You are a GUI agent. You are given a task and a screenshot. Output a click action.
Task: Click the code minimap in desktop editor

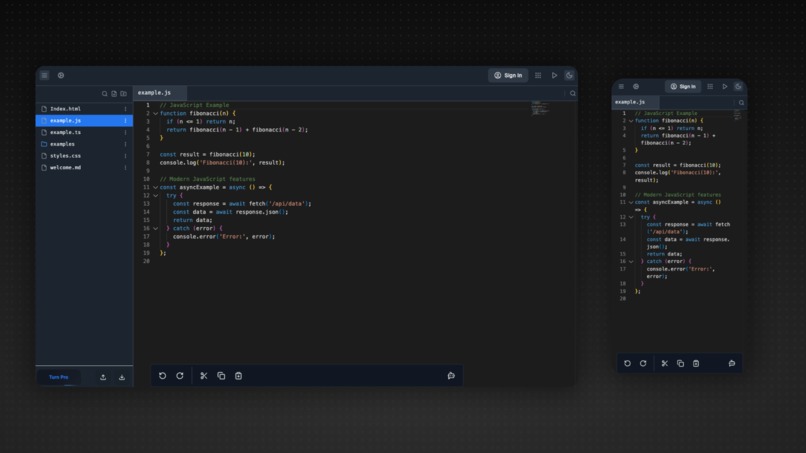(x=540, y=107)
